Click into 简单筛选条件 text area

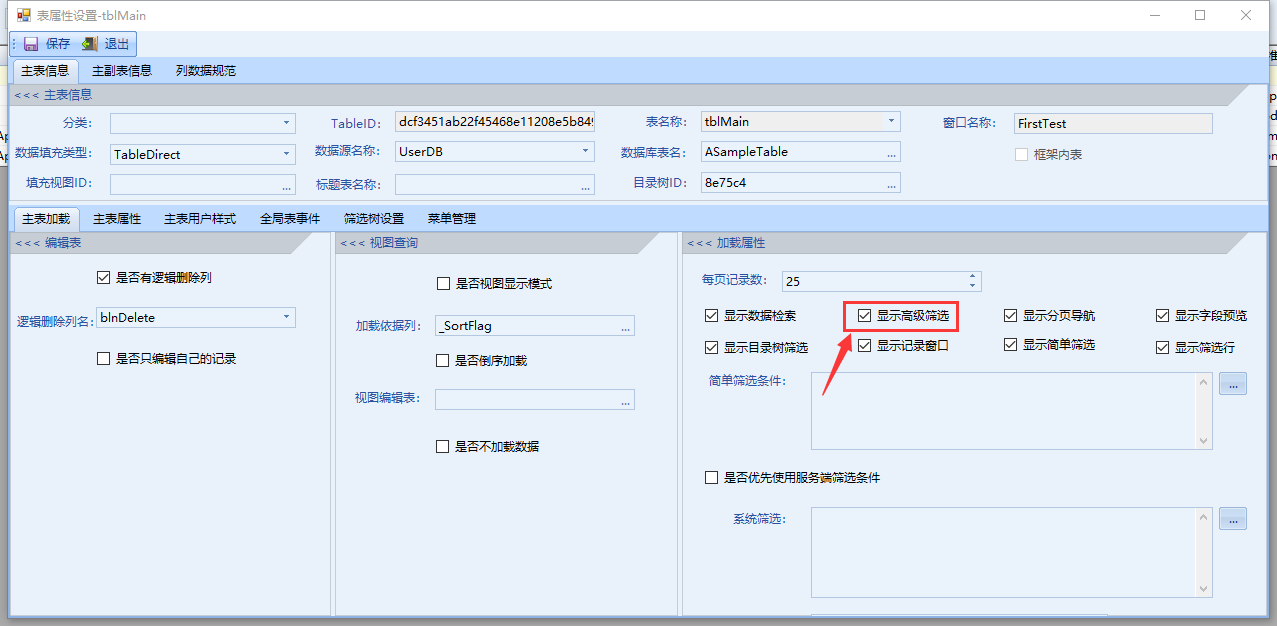tap(1003, 411)
